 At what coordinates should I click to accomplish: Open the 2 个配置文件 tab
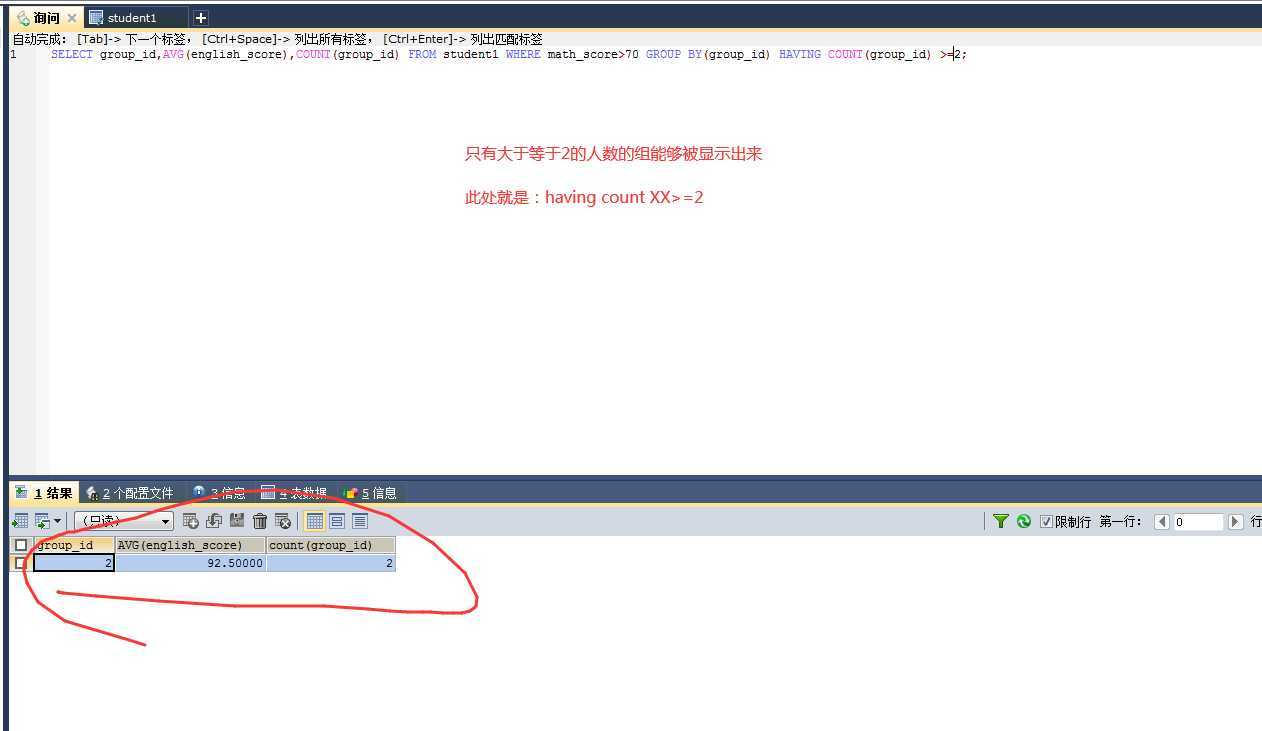pos(130,492)
